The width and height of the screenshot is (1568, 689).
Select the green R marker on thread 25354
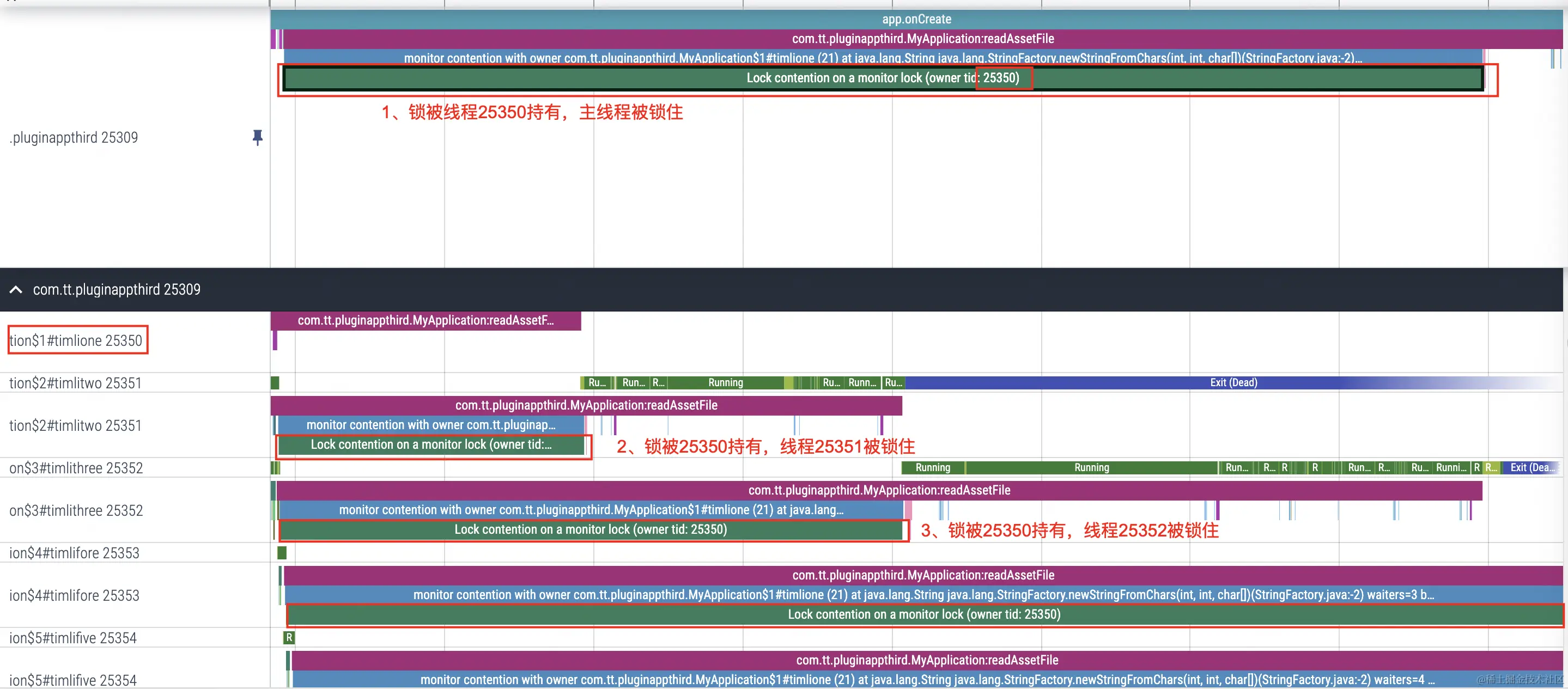[289, 637]
